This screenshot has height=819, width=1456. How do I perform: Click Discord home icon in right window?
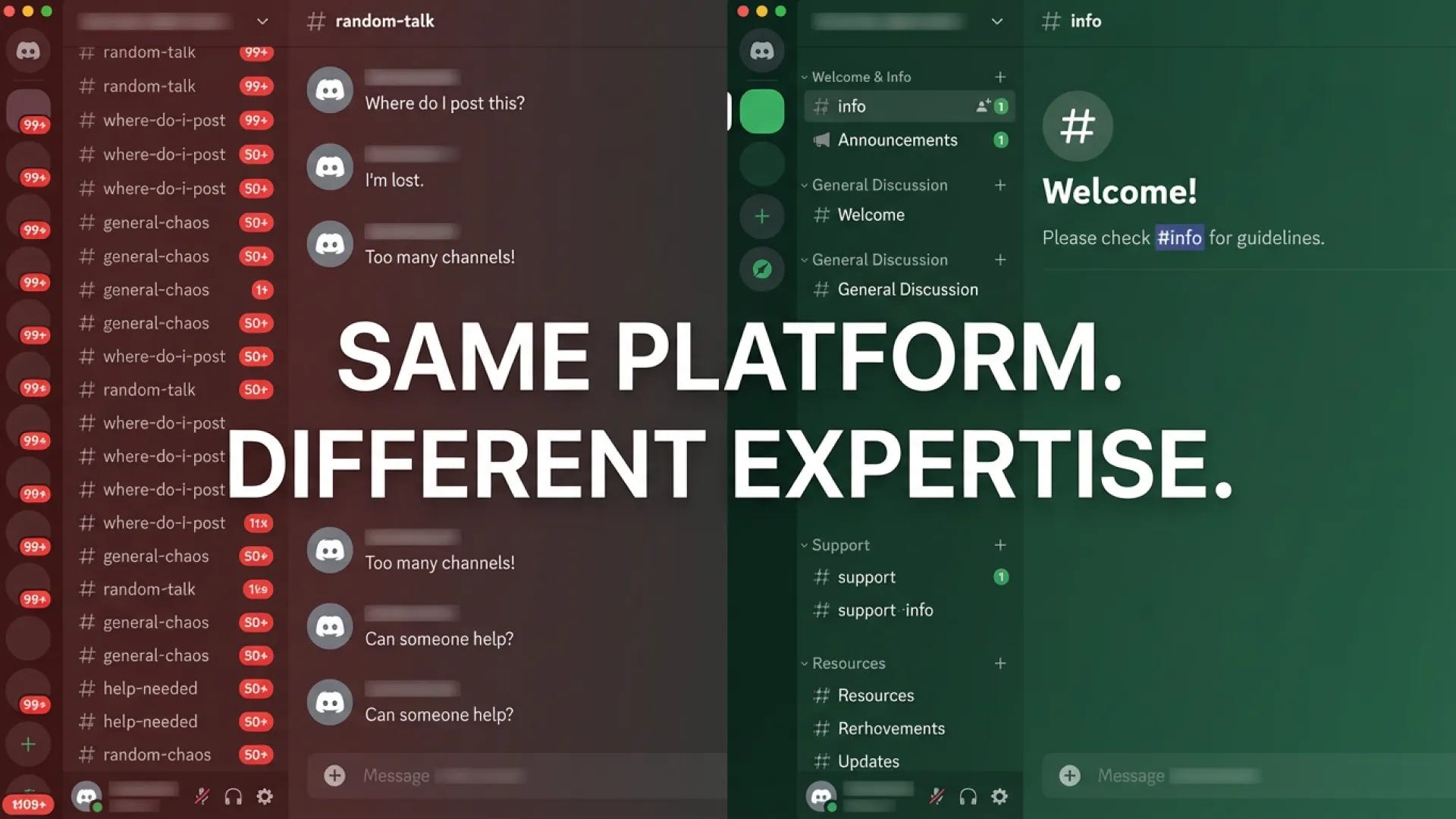point(761,51)
